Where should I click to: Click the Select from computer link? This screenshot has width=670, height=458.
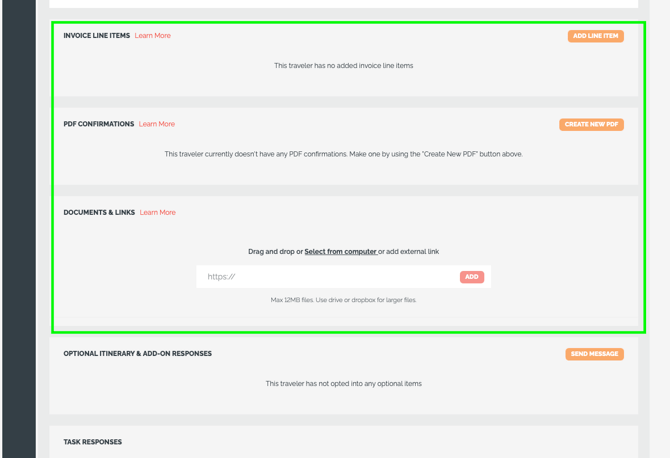(x=341, y=252)
